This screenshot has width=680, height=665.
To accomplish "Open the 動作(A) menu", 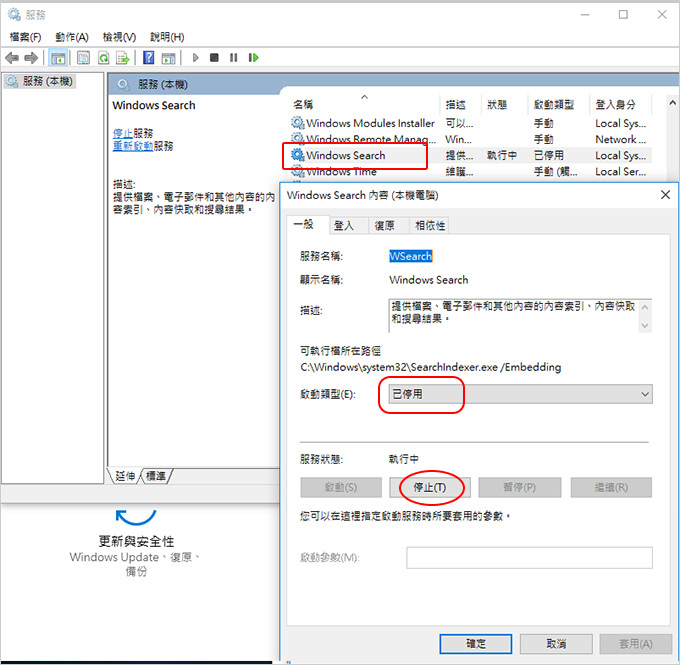I will [72, 37].
